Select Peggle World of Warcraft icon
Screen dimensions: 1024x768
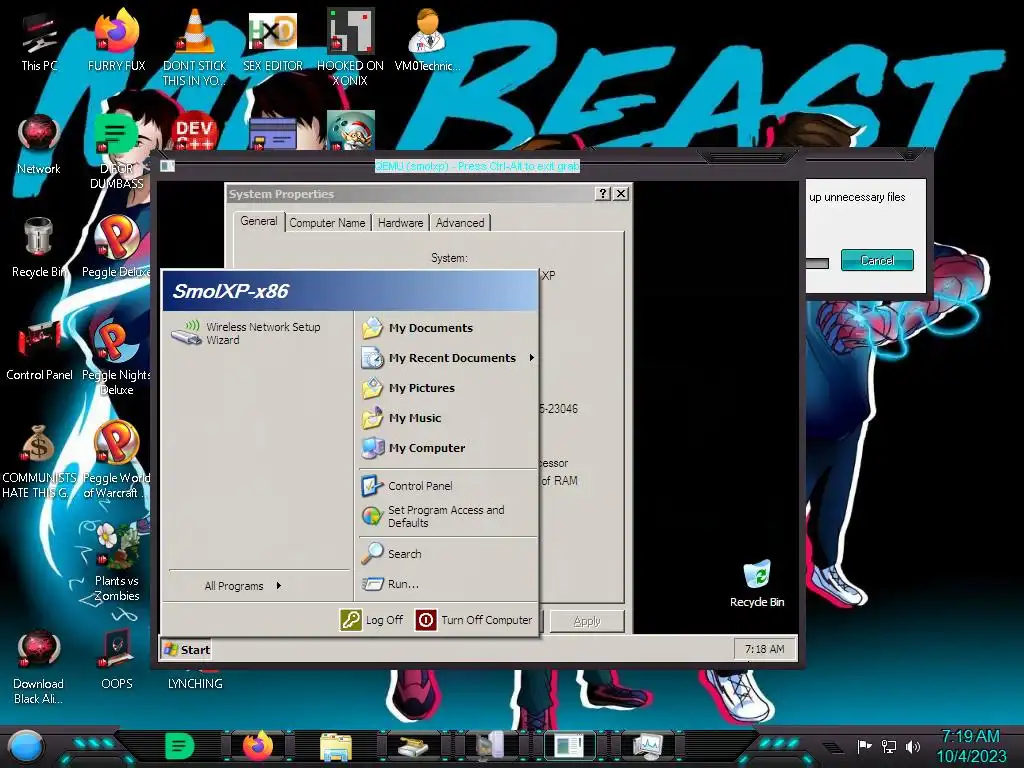(116, 461)
